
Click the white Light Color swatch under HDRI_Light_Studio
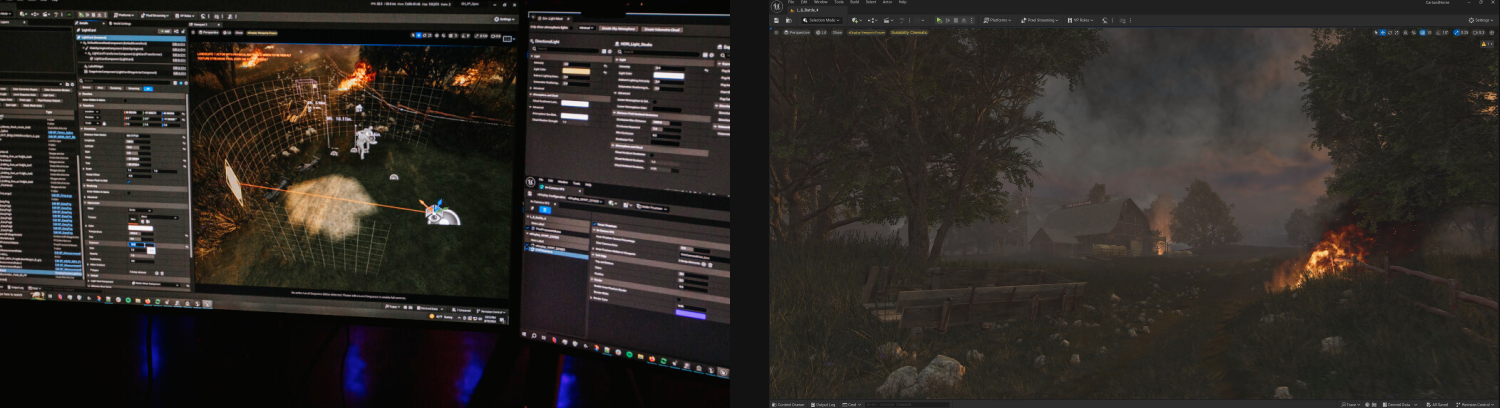pos(669,76)
